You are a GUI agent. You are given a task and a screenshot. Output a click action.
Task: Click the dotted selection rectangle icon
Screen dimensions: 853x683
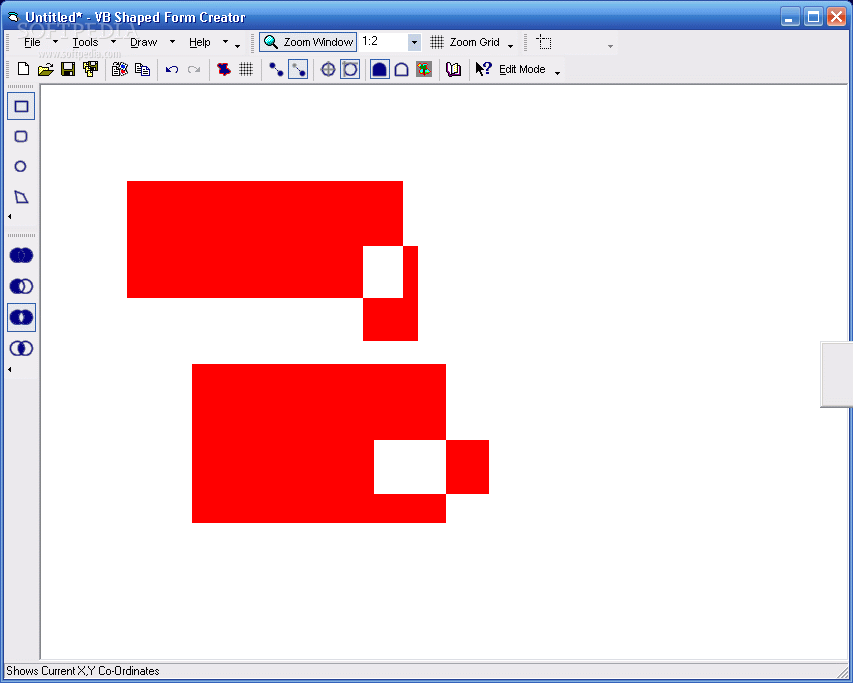click(544, 42)
